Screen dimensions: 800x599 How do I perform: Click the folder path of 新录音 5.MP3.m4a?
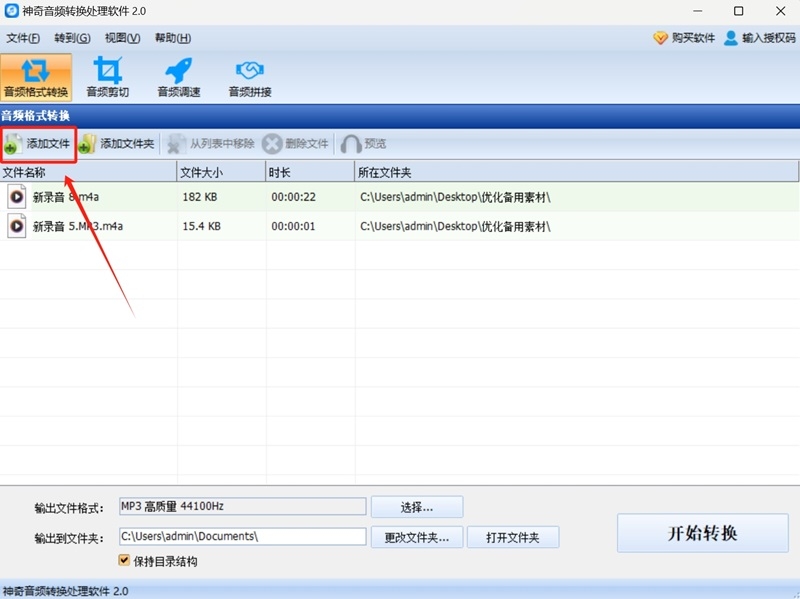(x=455, y=226)
